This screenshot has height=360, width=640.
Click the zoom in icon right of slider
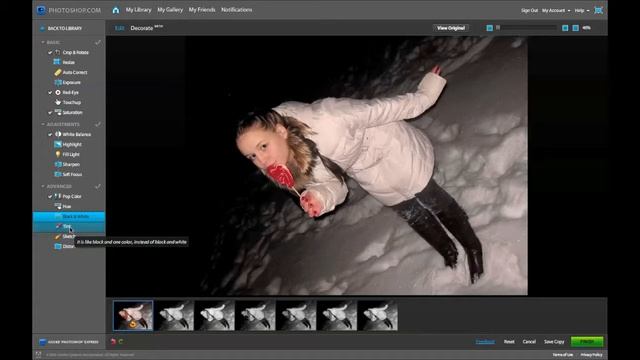click(x=565, y=28)
